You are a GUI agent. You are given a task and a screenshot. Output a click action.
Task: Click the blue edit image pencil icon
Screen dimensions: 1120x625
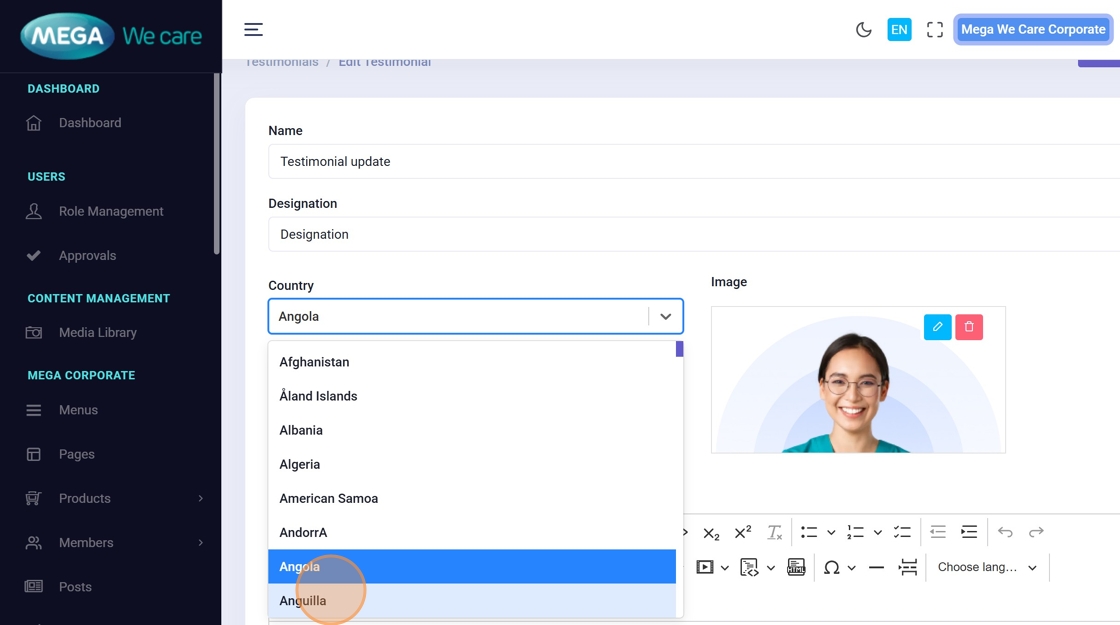coord(938,327)
